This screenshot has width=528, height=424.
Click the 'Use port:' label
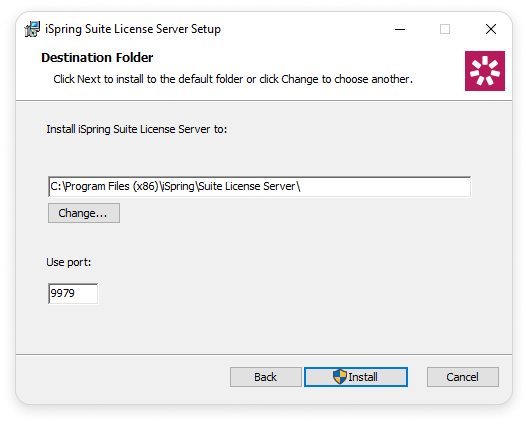pyautogui.click(x=69, y=262)
